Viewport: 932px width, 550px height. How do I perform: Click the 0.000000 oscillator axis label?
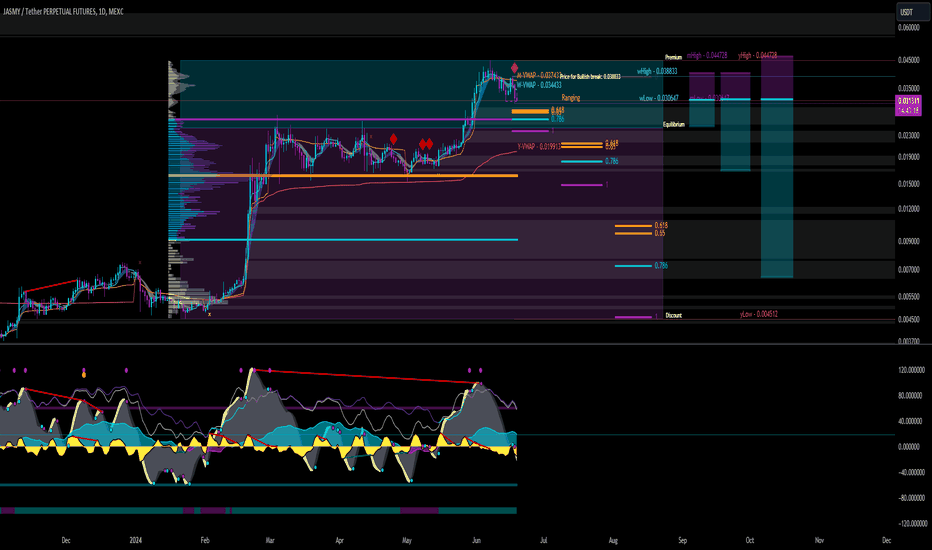tap(911, 447)
